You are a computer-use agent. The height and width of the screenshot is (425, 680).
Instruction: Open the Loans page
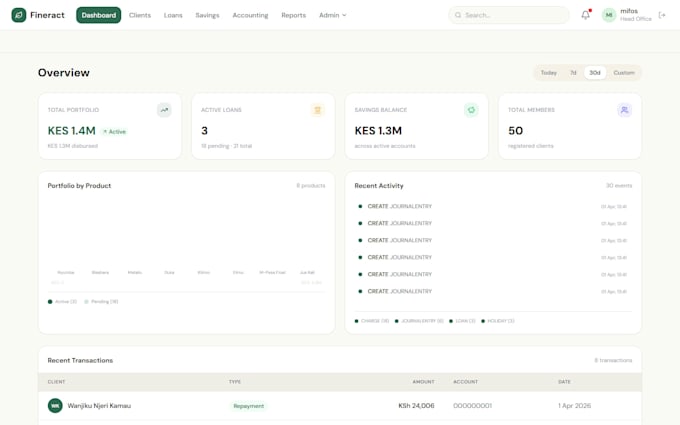click(x=173, y=15)
